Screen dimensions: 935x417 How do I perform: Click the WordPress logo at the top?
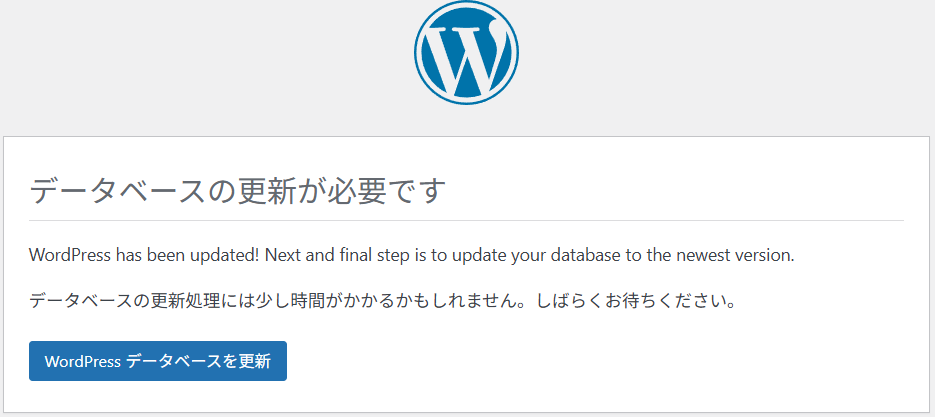coord(466,53)
